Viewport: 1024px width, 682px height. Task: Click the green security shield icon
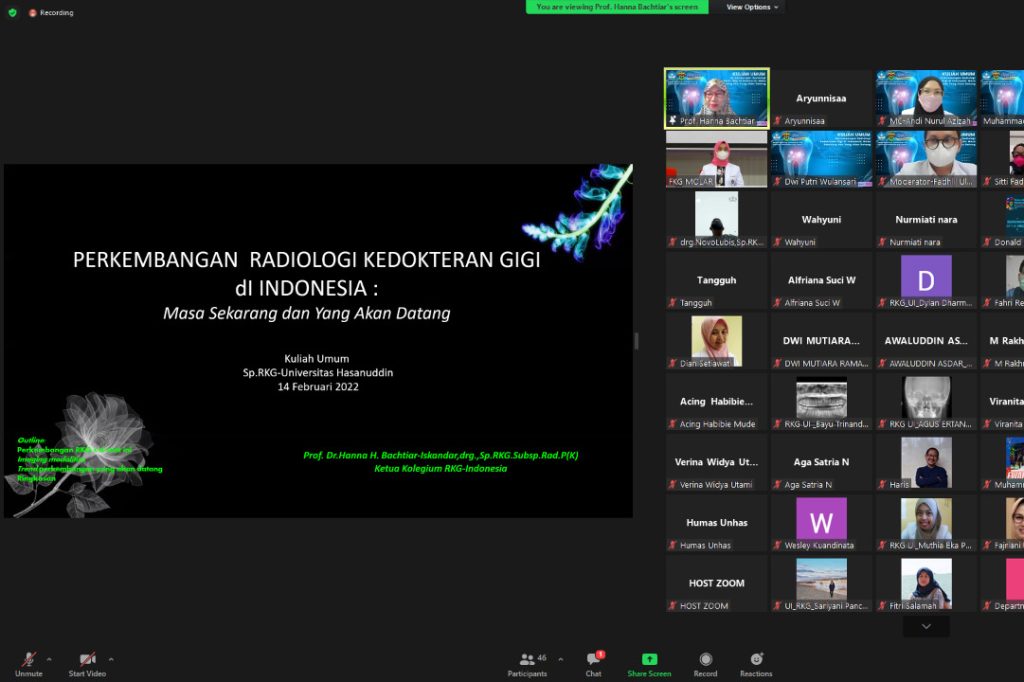point(14,12)
